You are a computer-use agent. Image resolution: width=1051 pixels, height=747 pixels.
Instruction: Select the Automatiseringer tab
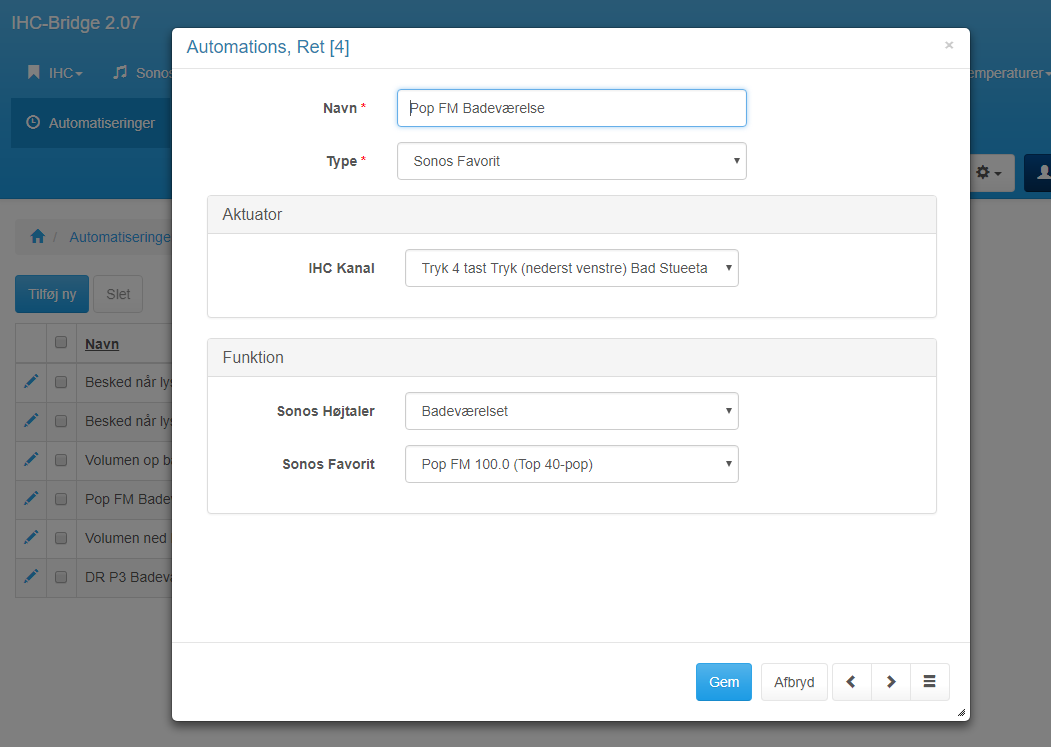pos(91,123)
